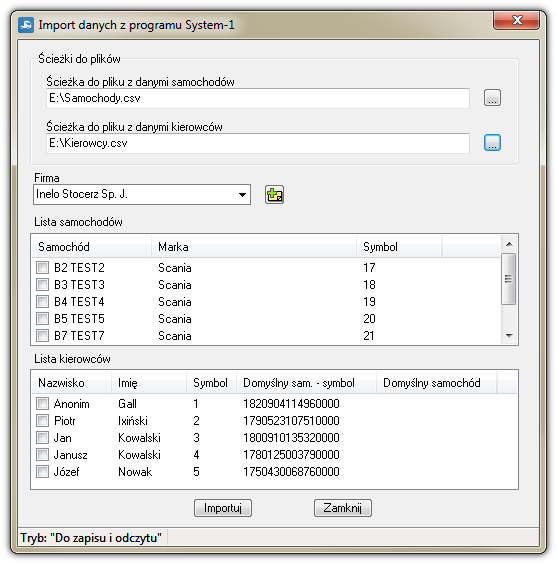Browse for the car data file path
The height and width of the screenshot is (564, 557).
tap(492, 98)
